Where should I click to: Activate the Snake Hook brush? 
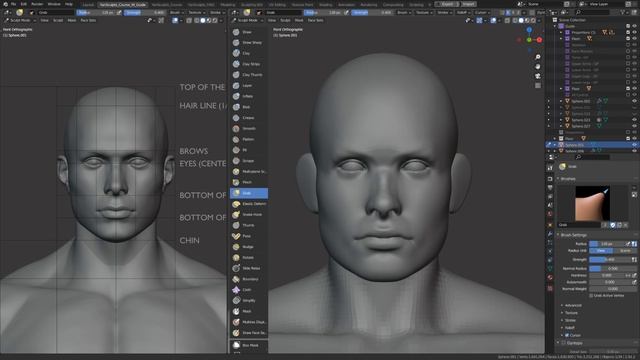coord(249,214)
